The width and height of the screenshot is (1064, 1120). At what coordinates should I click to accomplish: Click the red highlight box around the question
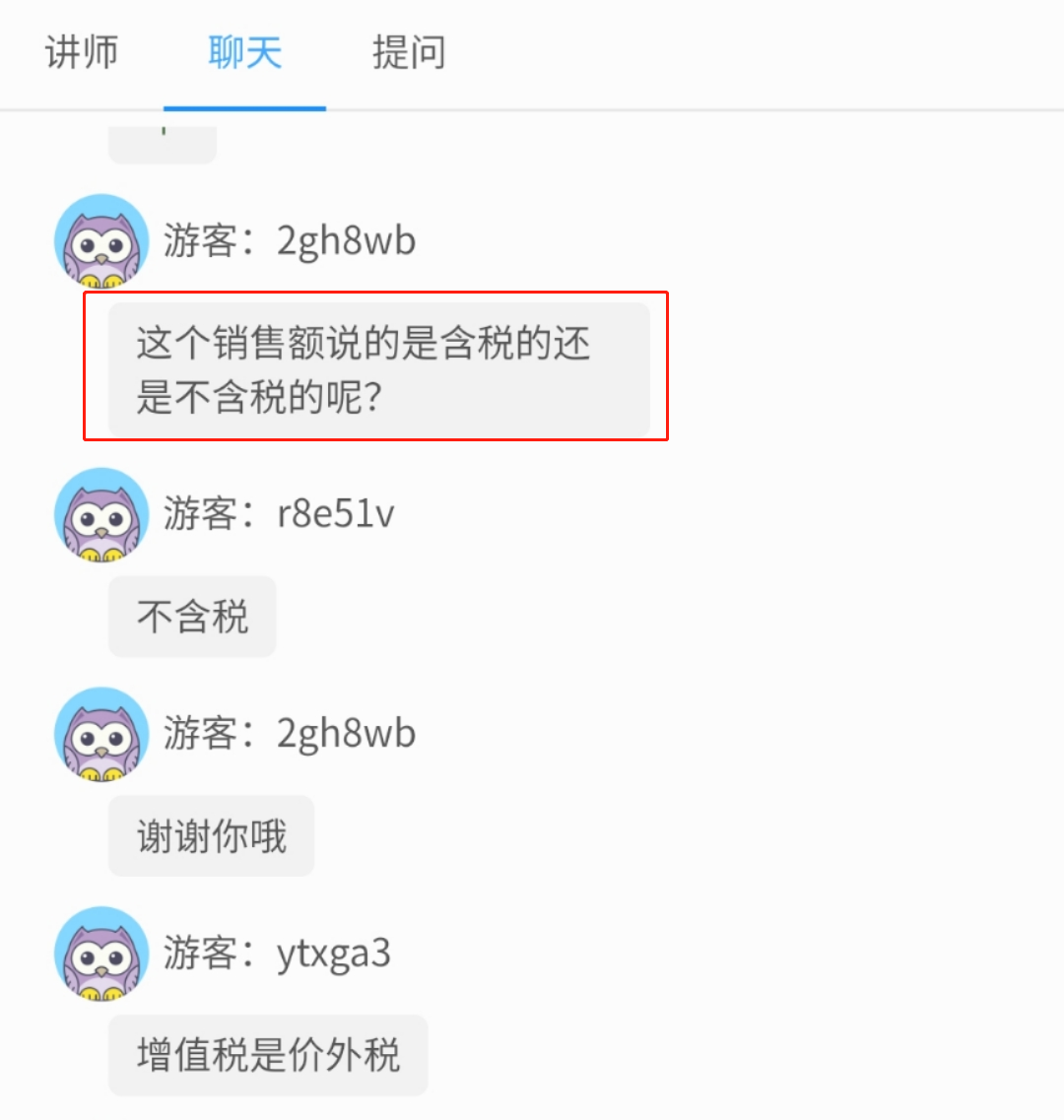click(x=376, y=365)
